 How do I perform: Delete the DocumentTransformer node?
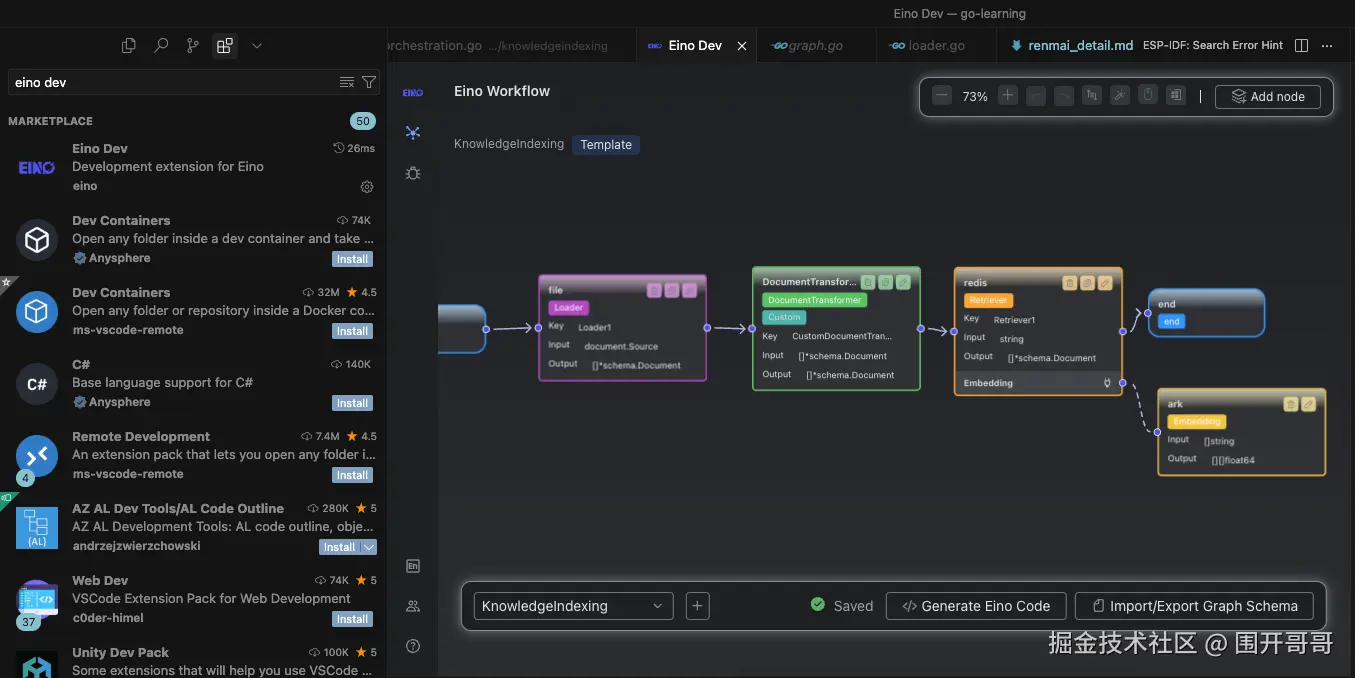[868, 282]
